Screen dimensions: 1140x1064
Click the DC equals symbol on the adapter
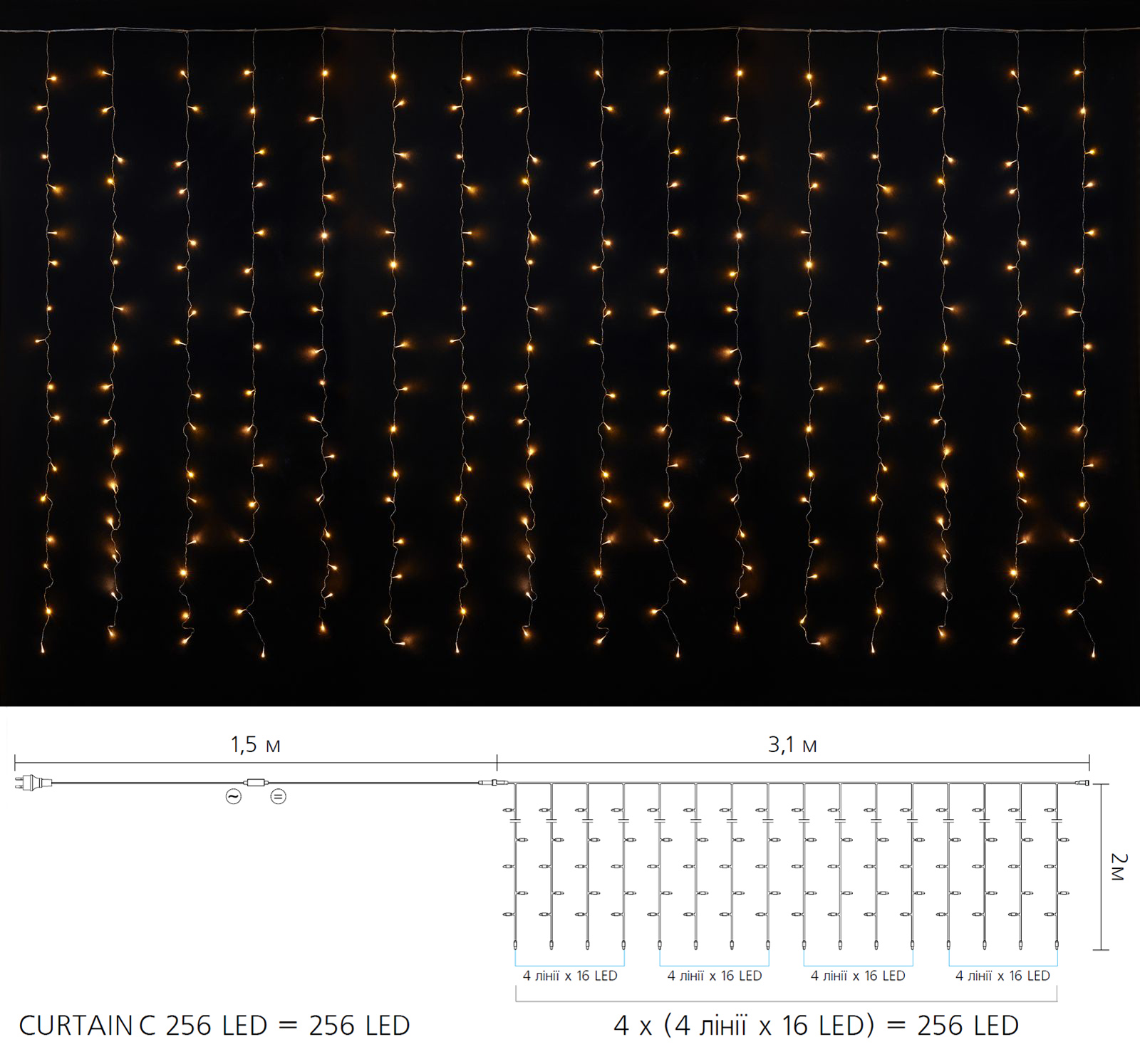click(x=279, y=797)
